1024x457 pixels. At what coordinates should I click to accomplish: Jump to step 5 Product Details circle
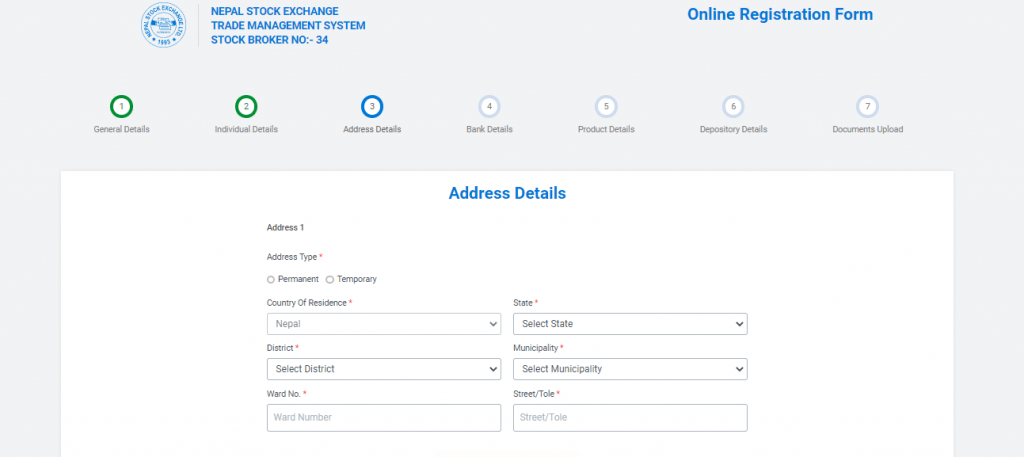(x=606, y=106)
